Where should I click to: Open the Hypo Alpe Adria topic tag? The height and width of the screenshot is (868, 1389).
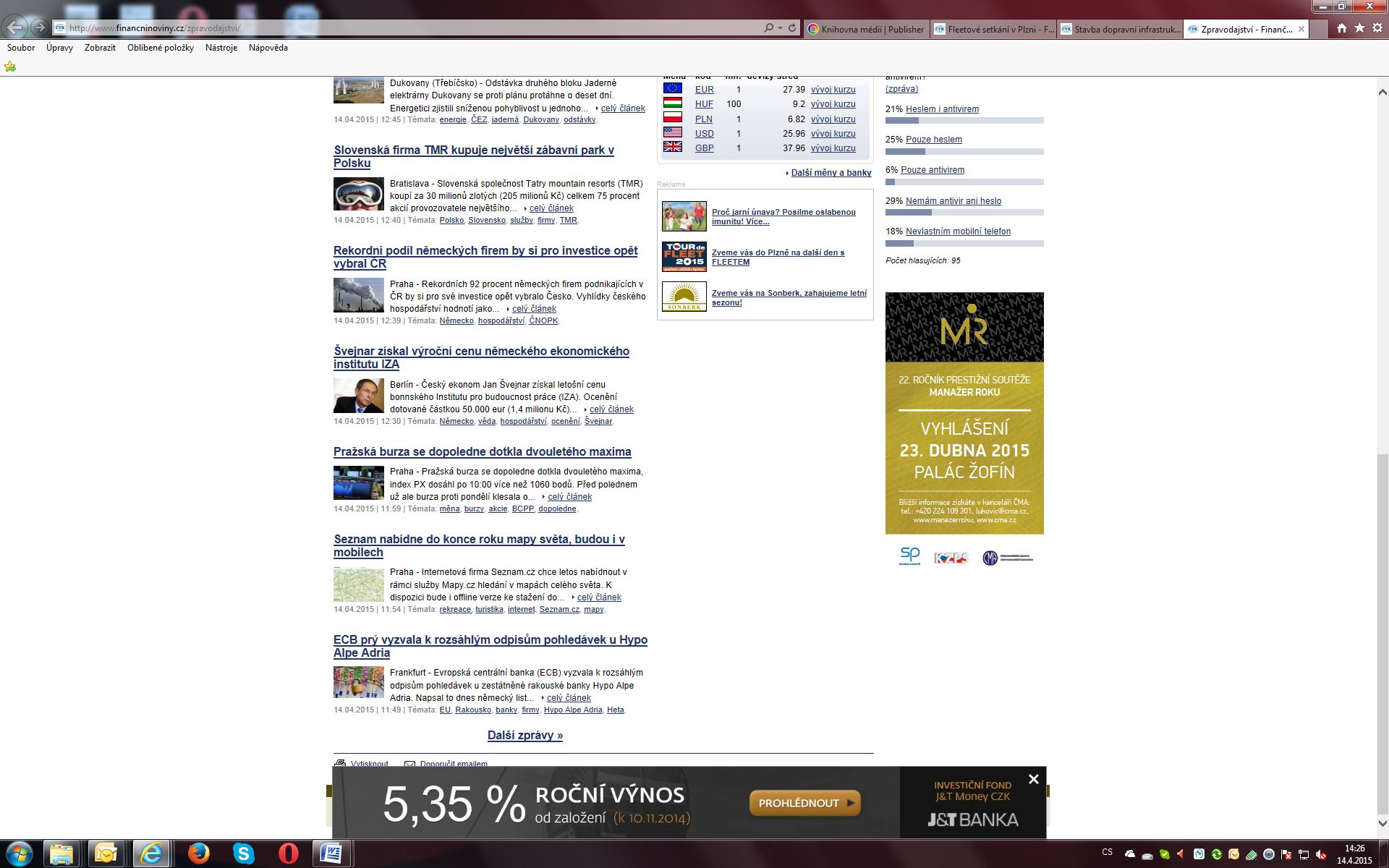(x=573, y=710)
